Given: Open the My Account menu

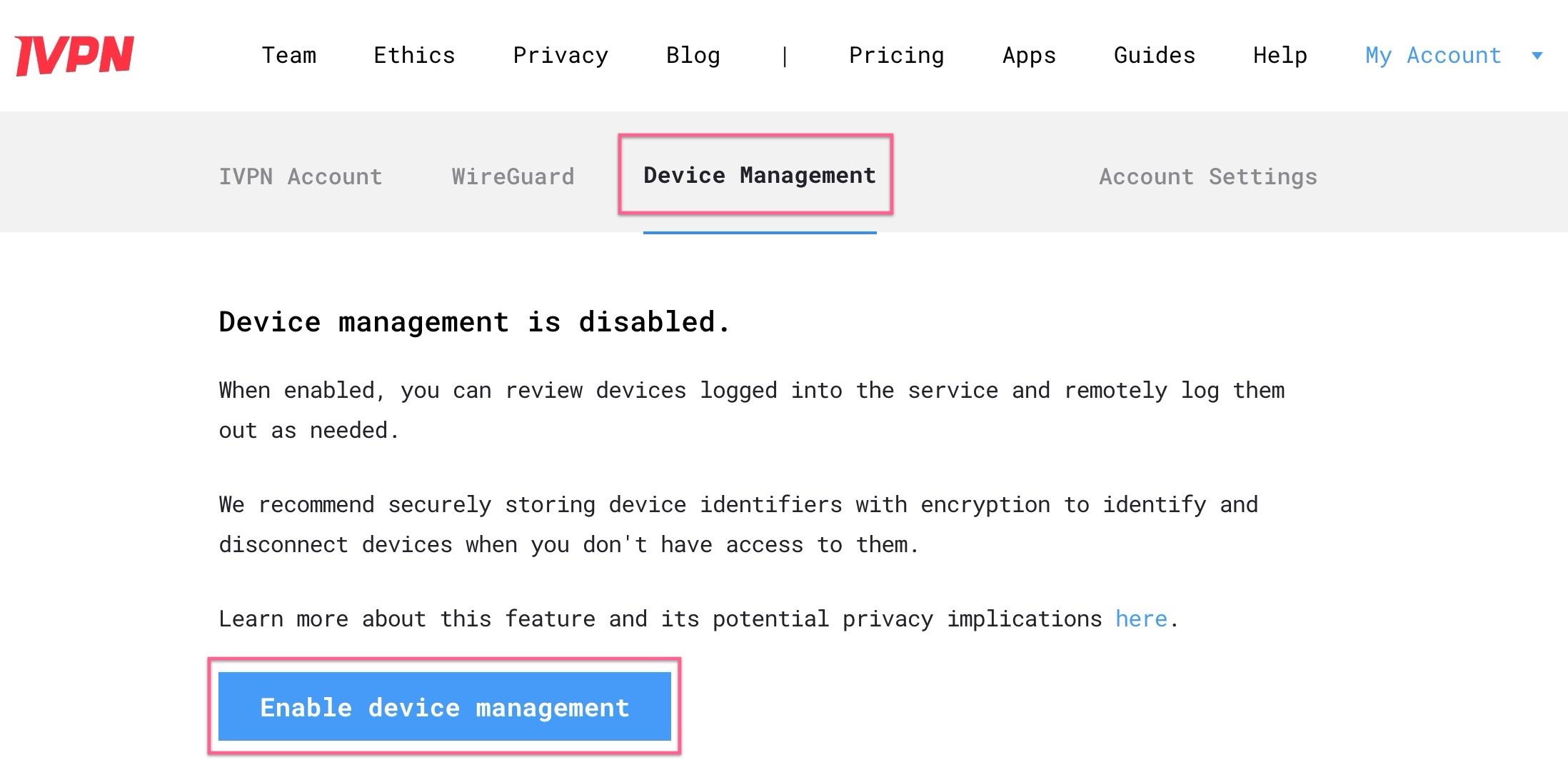Looking at the screenshot, I should 1432,55.
